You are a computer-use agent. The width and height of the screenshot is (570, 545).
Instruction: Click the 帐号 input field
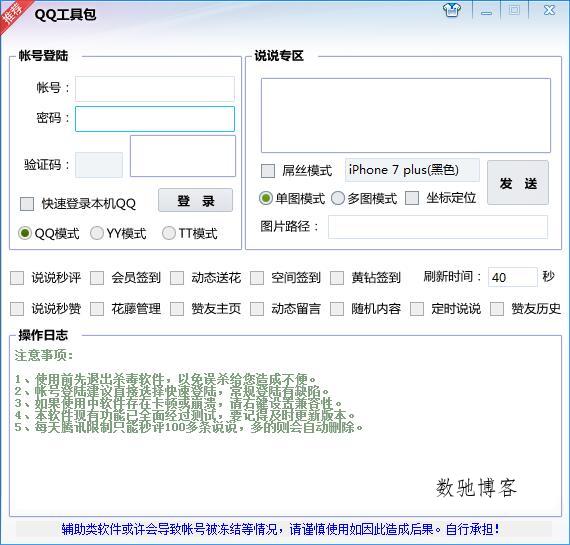155,89
